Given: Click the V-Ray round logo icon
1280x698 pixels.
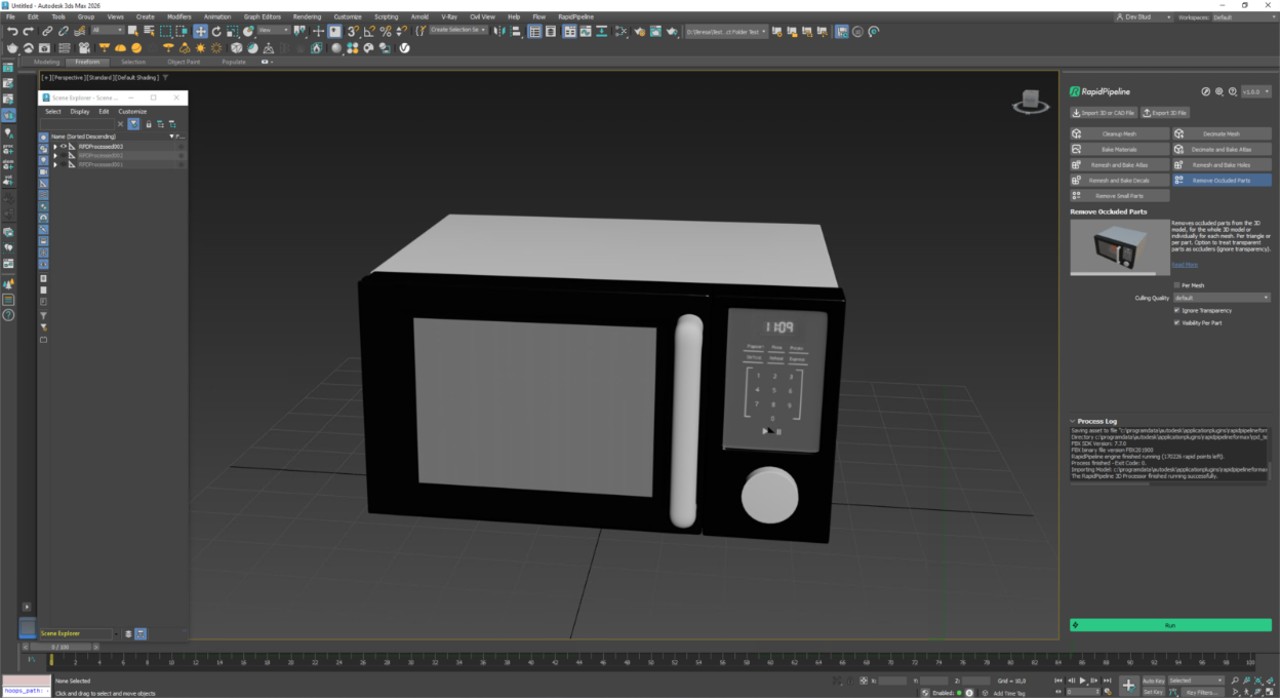Looking at the screenshot, I should 405,48.
